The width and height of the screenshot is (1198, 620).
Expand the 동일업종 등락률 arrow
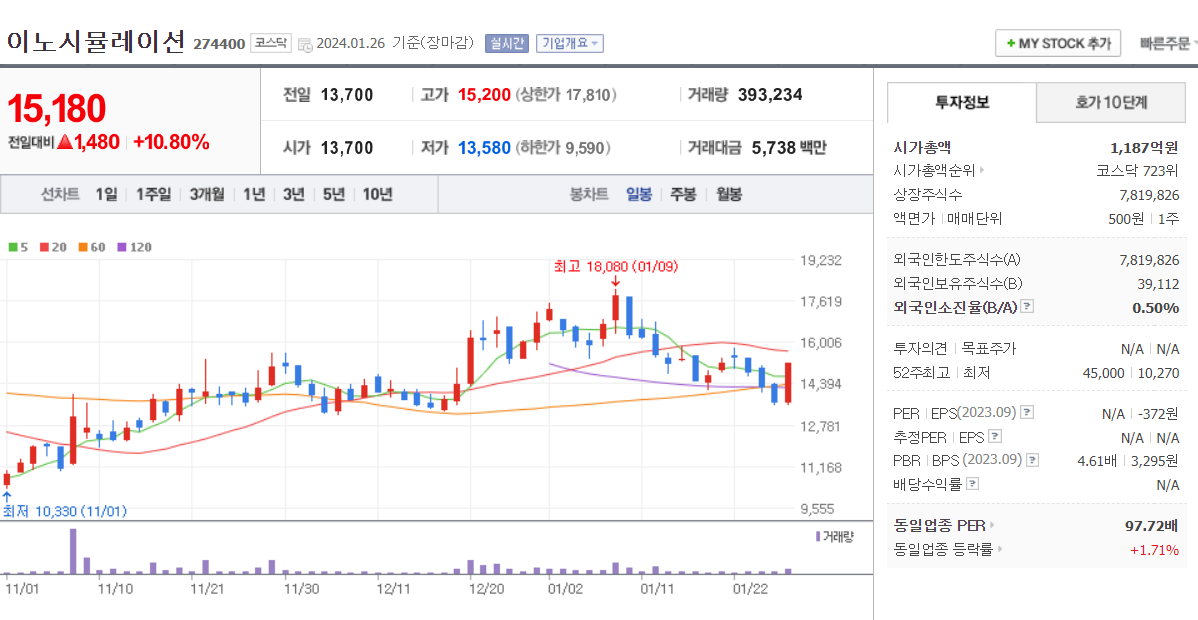(x=999, y=549)
